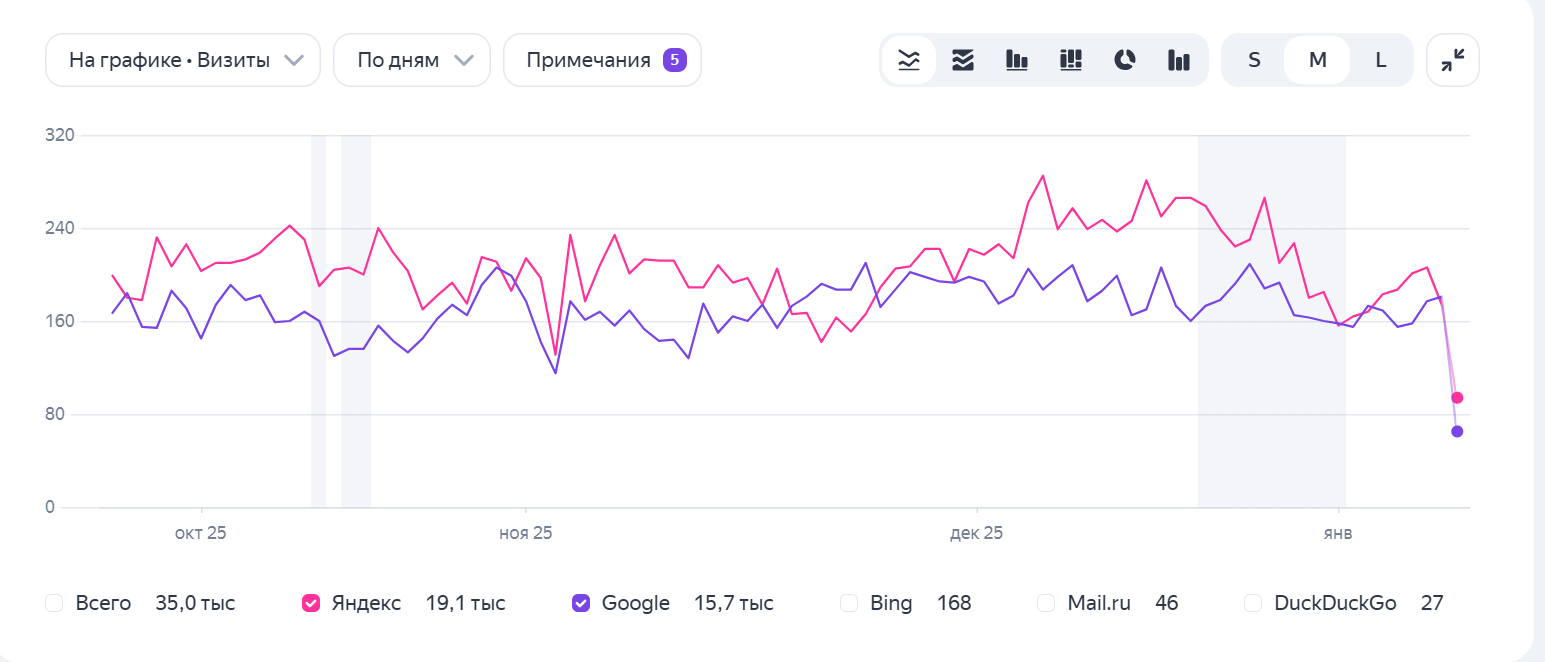Switch to pie chart view
Viewport: 1545px width, 662px height.
[1125, 60]
